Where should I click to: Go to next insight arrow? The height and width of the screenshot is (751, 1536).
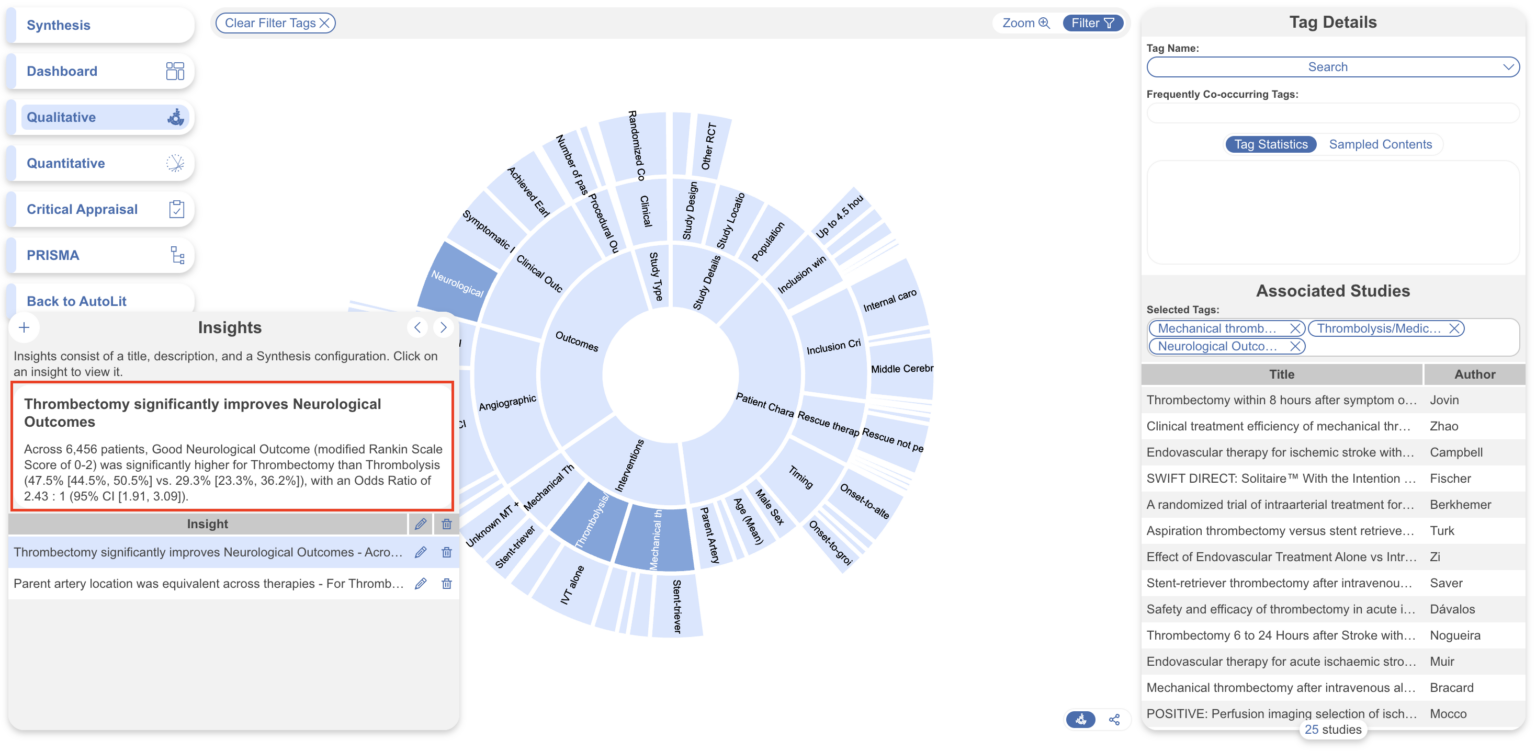click(x=444, y=328)
